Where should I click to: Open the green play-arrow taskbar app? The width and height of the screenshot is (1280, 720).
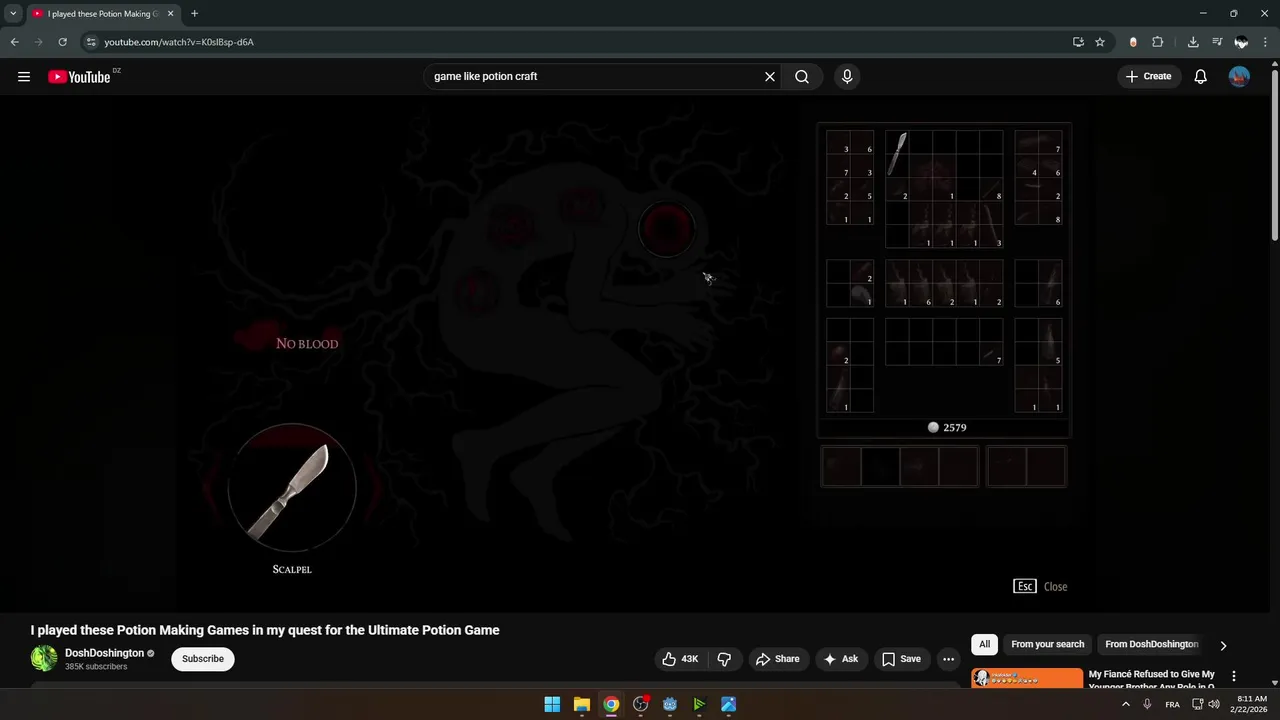699,705
